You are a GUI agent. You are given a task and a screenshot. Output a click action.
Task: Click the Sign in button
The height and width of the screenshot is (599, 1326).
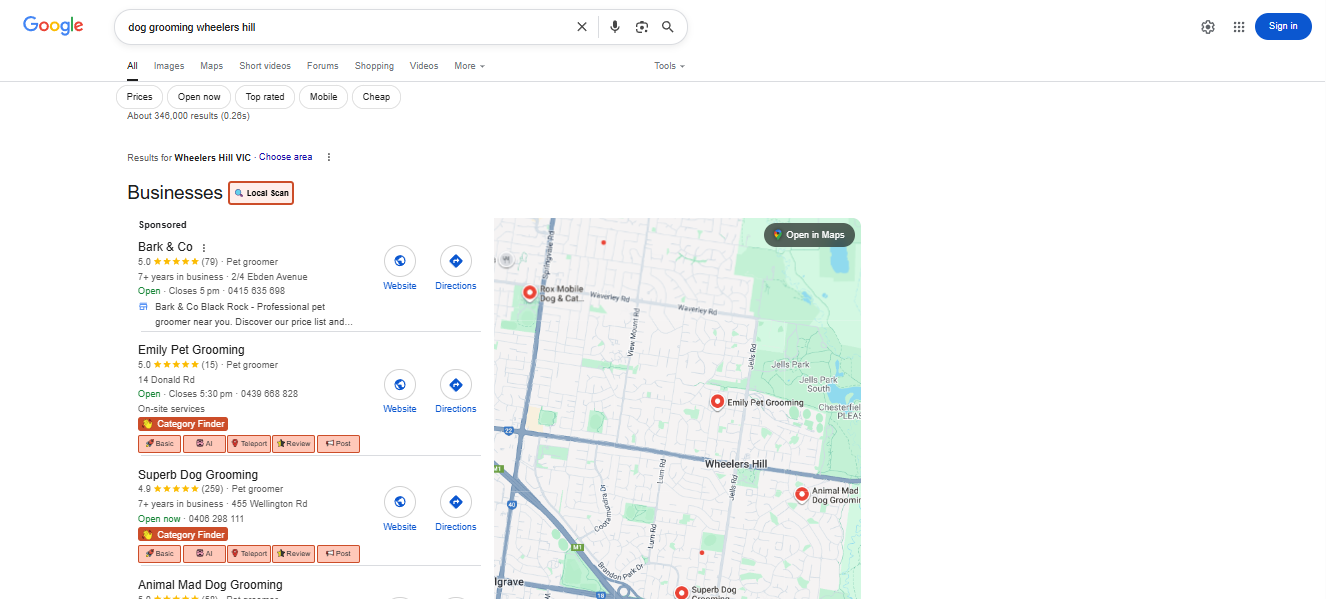[x=1282, y=27]
